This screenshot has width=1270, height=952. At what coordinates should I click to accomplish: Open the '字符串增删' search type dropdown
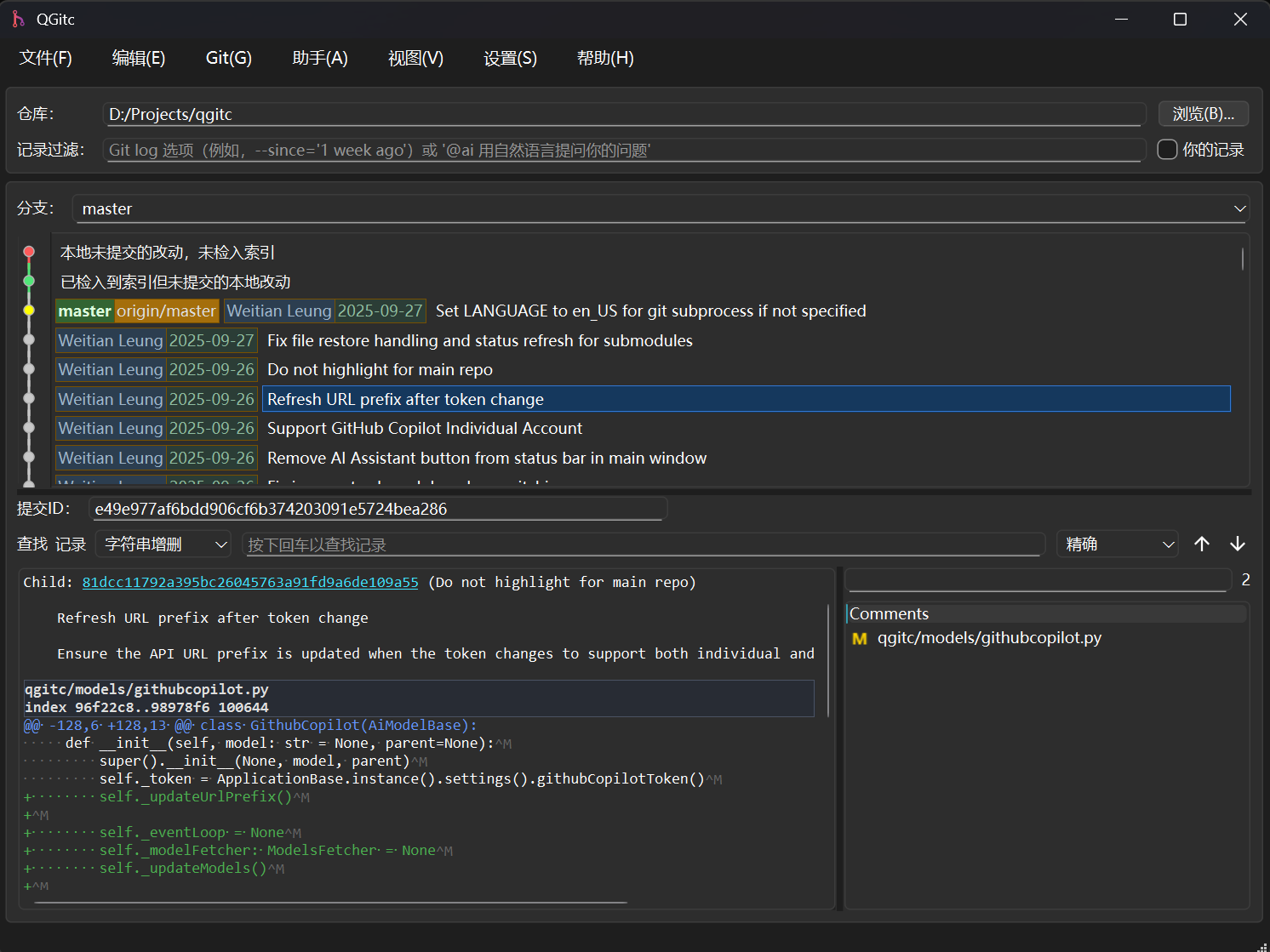[x=163, y=544]
